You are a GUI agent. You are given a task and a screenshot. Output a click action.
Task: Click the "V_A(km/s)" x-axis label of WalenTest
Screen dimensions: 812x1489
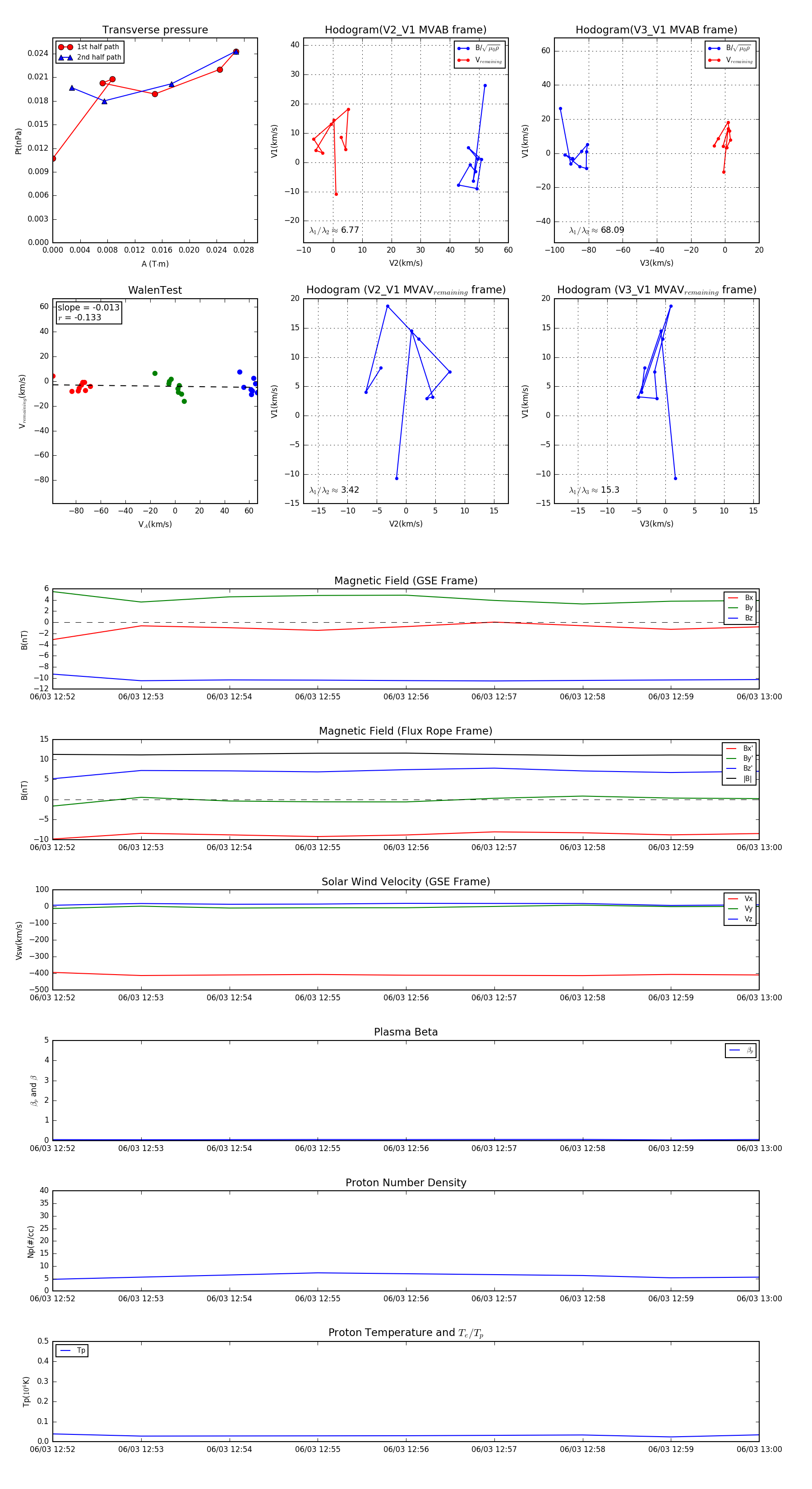155,524
